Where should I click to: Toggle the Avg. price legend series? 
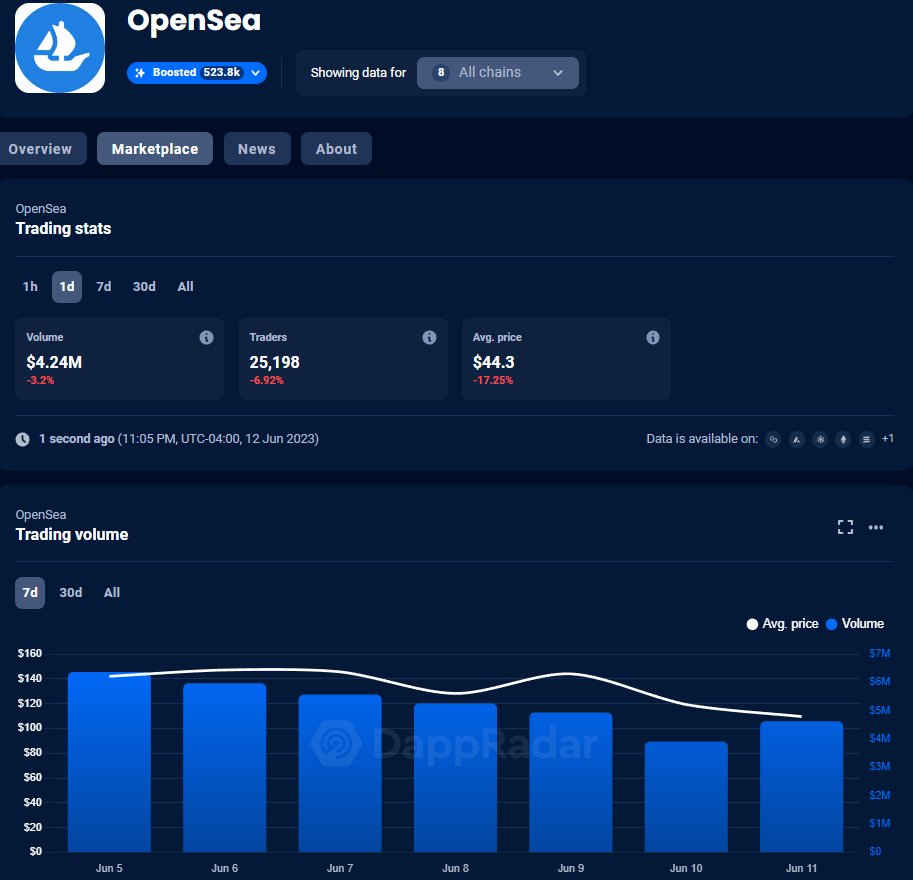[x=783, y=624]
